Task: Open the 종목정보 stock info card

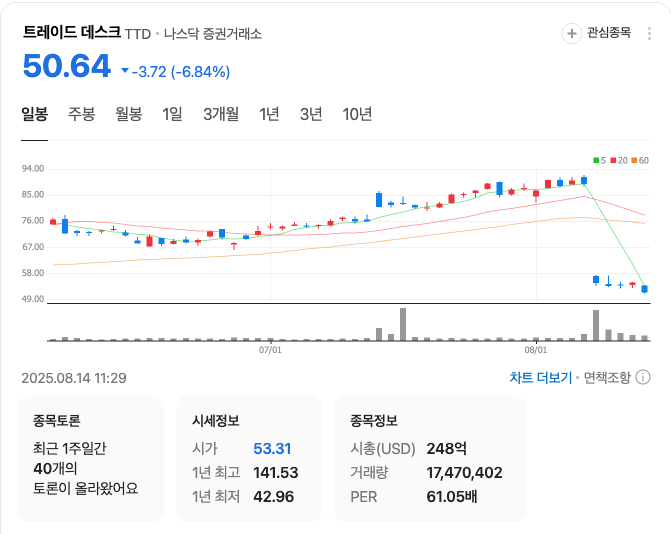Action: [430, 459]
